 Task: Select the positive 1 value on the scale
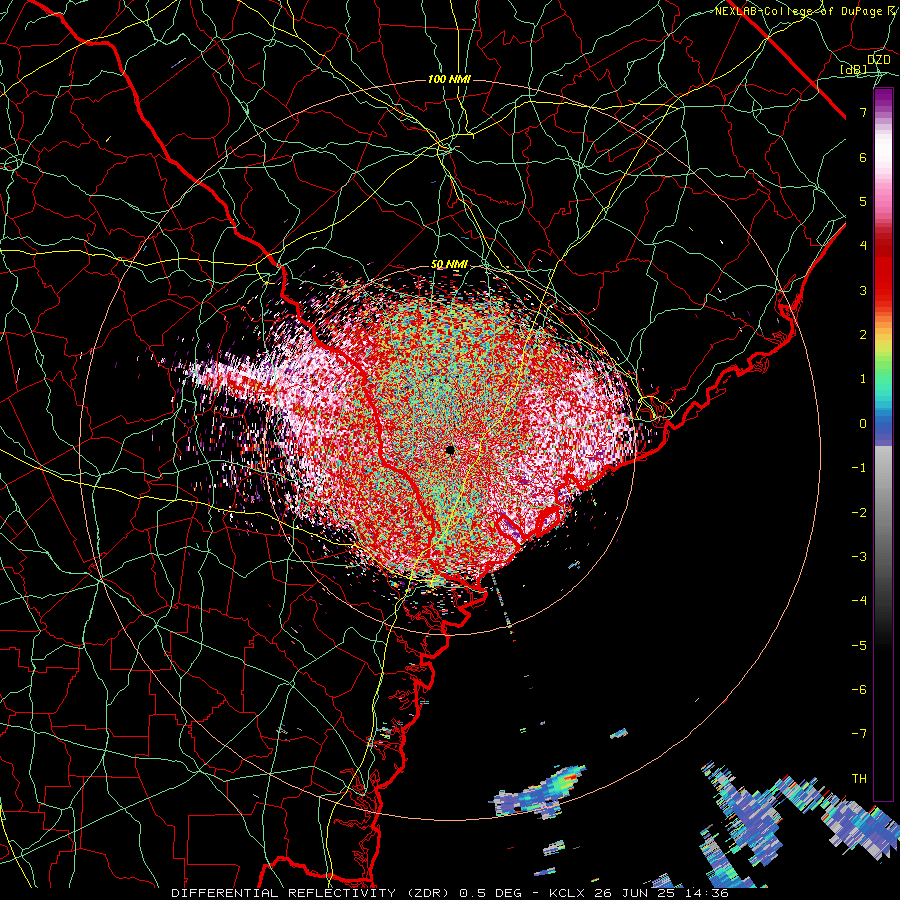point(863,379)
